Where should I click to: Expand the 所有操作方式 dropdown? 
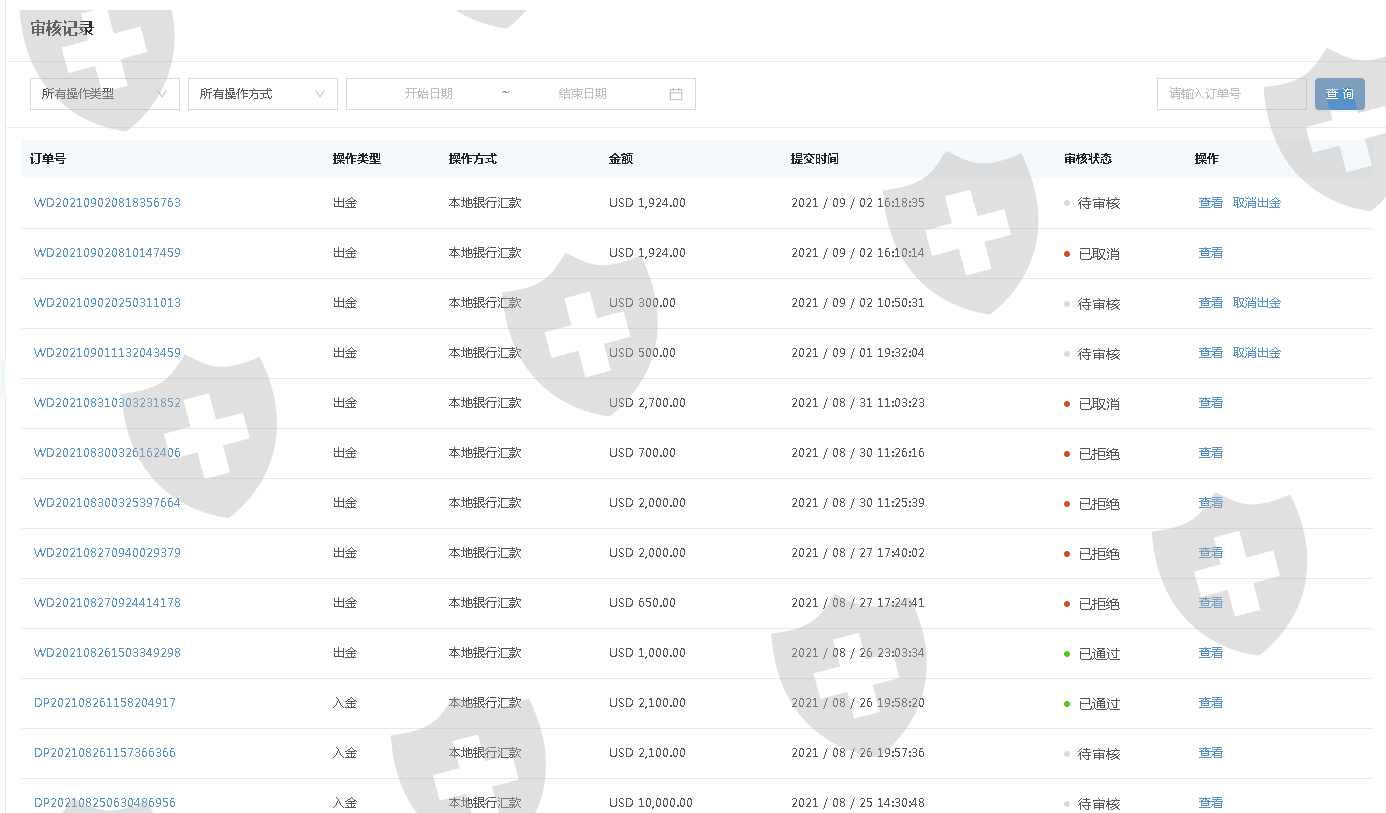pos(262,94)
